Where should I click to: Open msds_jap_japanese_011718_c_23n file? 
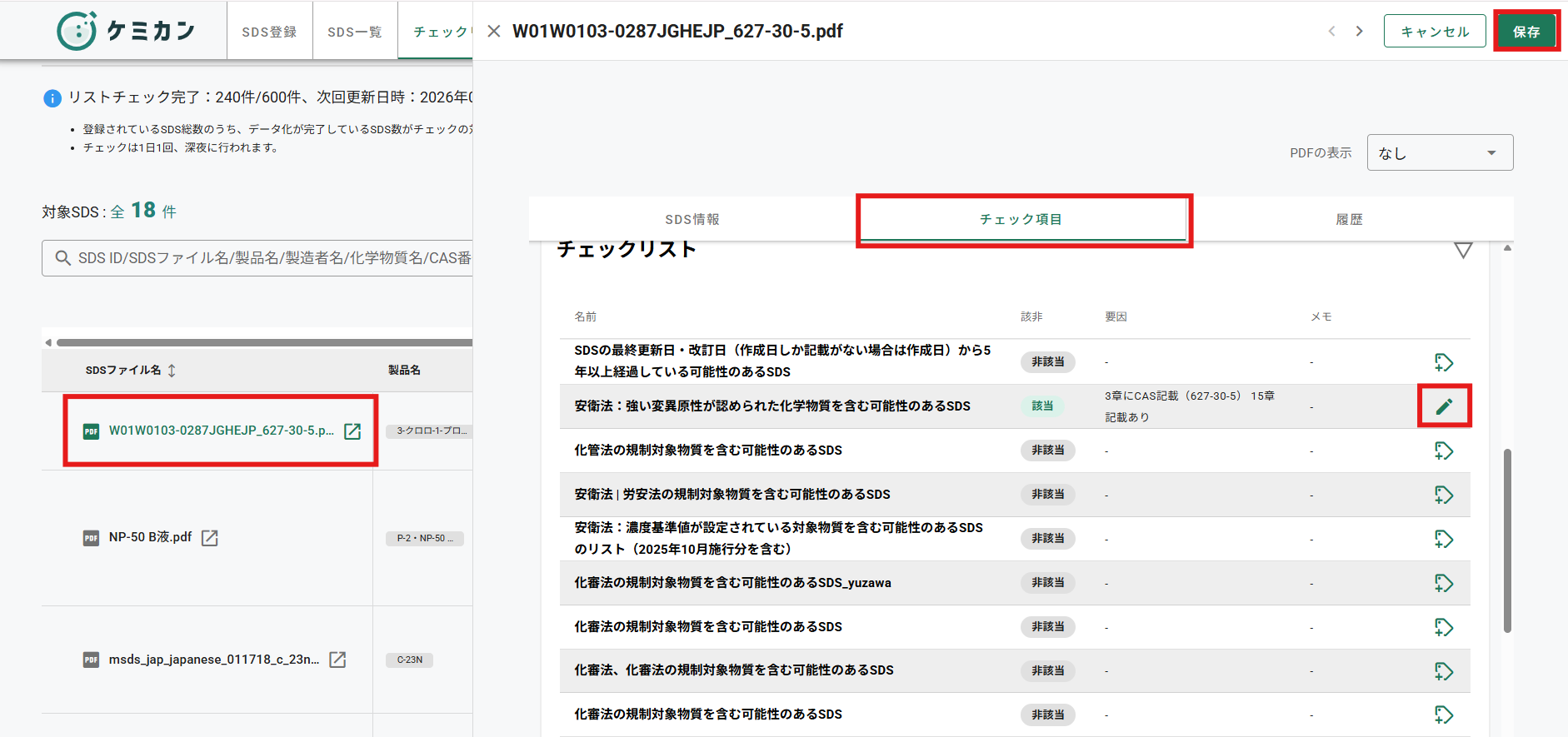point(214,660)
